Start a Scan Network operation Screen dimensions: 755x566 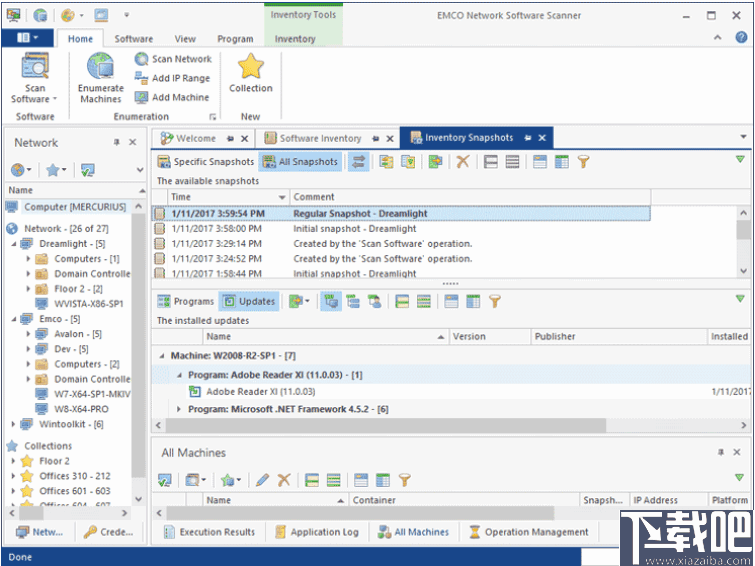click(173, 59)
